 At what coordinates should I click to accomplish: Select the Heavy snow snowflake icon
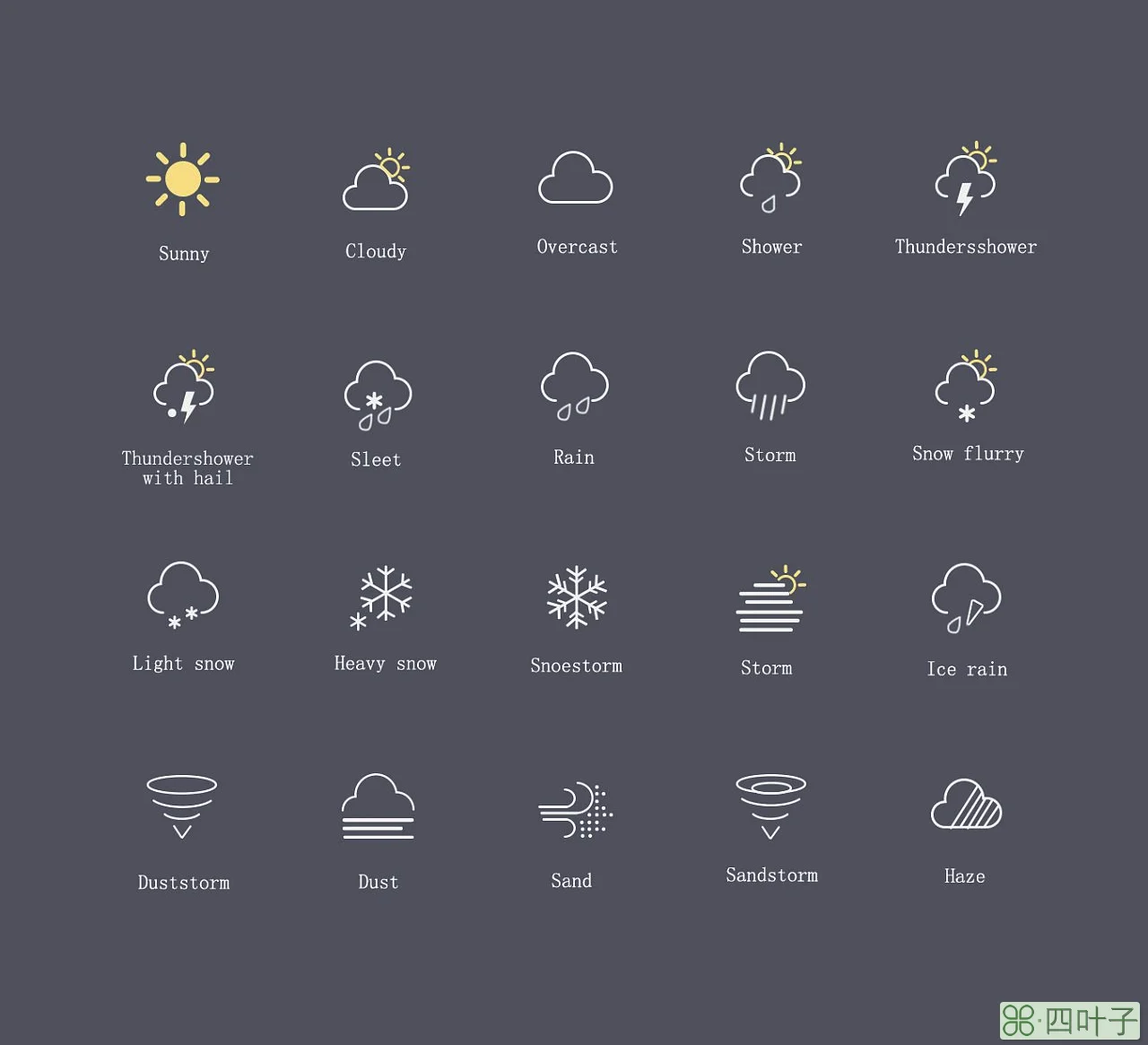point(381,597)
